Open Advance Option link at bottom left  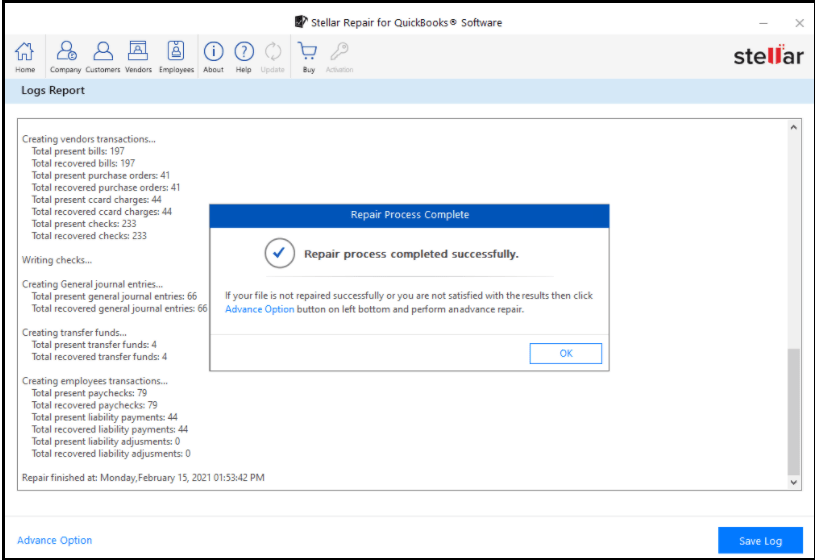click(55, 541)
